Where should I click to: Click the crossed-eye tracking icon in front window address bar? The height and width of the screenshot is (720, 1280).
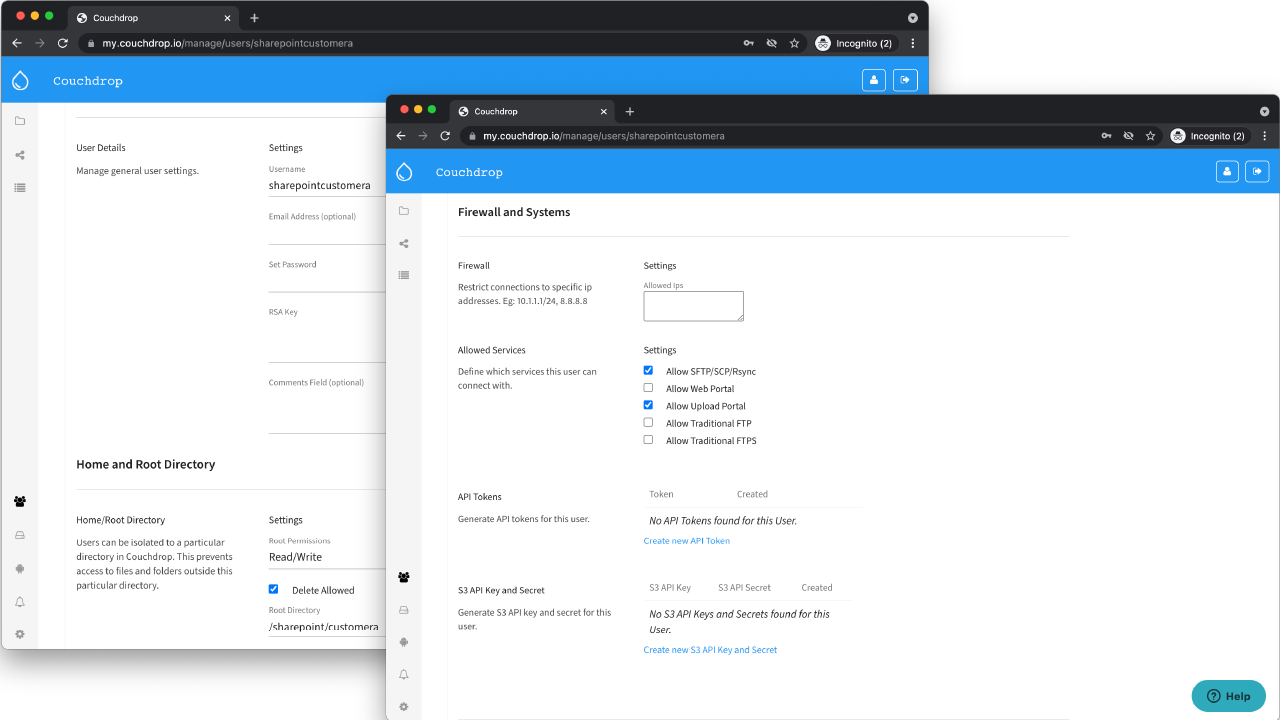point(1128,136)
